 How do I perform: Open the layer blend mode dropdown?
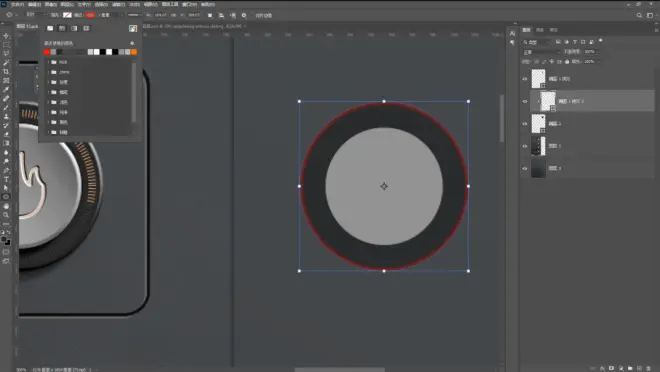[541, 52]
